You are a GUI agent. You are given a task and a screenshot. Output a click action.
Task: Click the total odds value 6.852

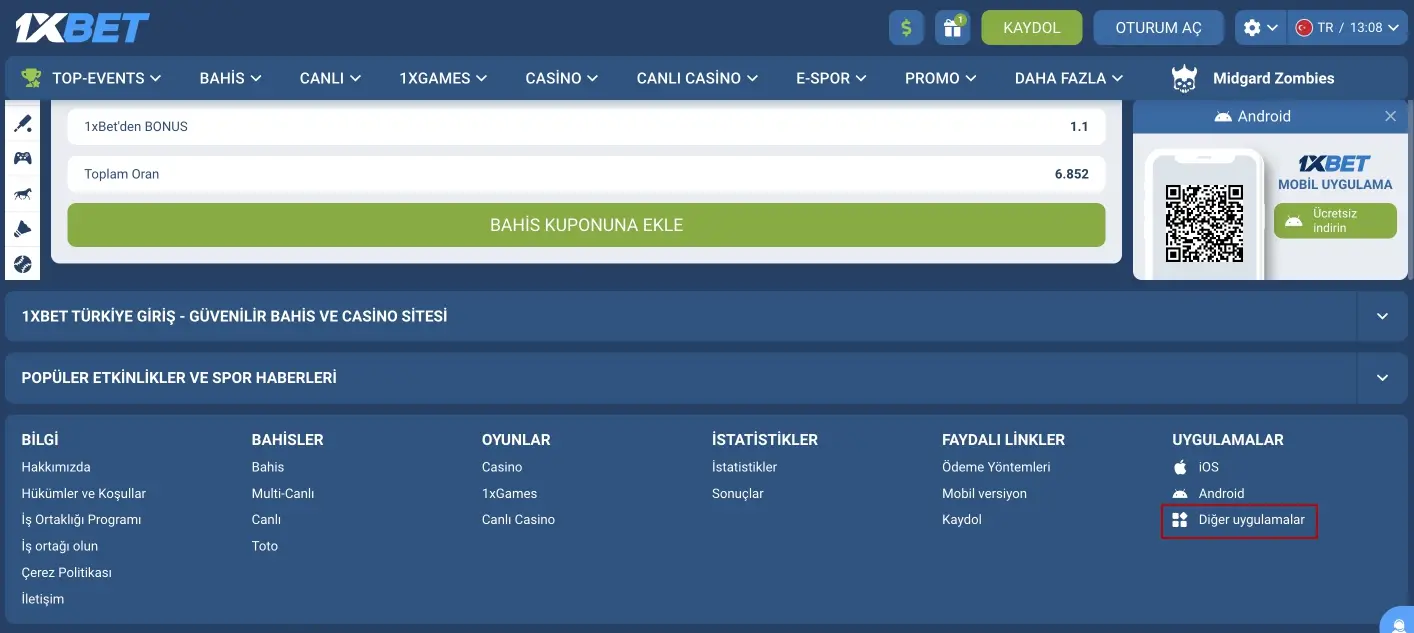click(x=1071, y=174)
